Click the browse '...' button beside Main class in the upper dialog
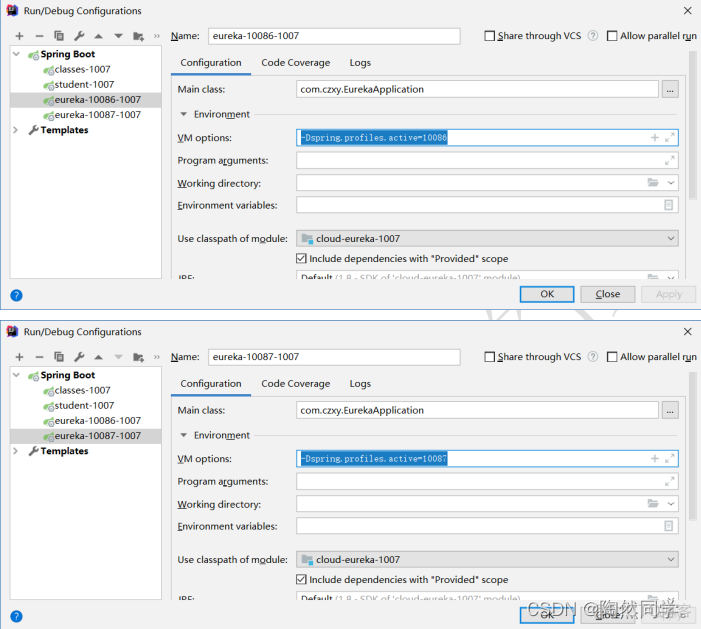701x629 pixels. 670,89
